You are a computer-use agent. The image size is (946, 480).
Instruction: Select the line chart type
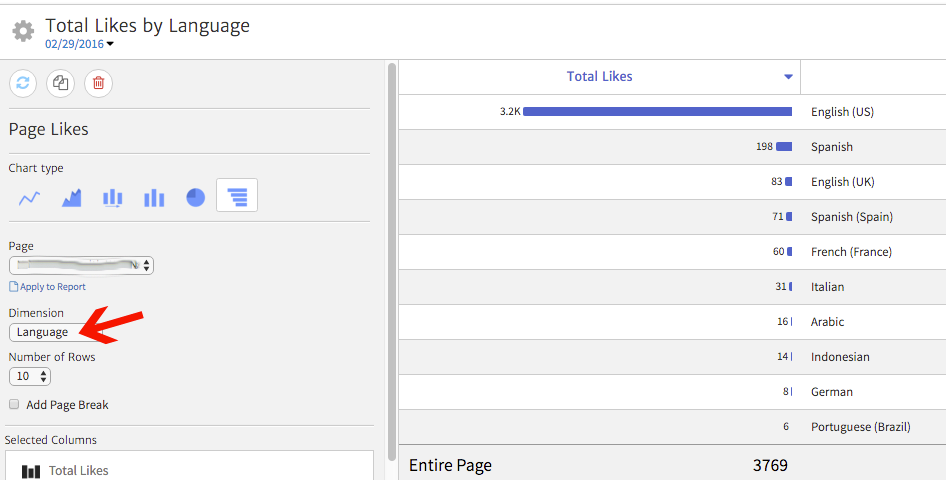29,197
